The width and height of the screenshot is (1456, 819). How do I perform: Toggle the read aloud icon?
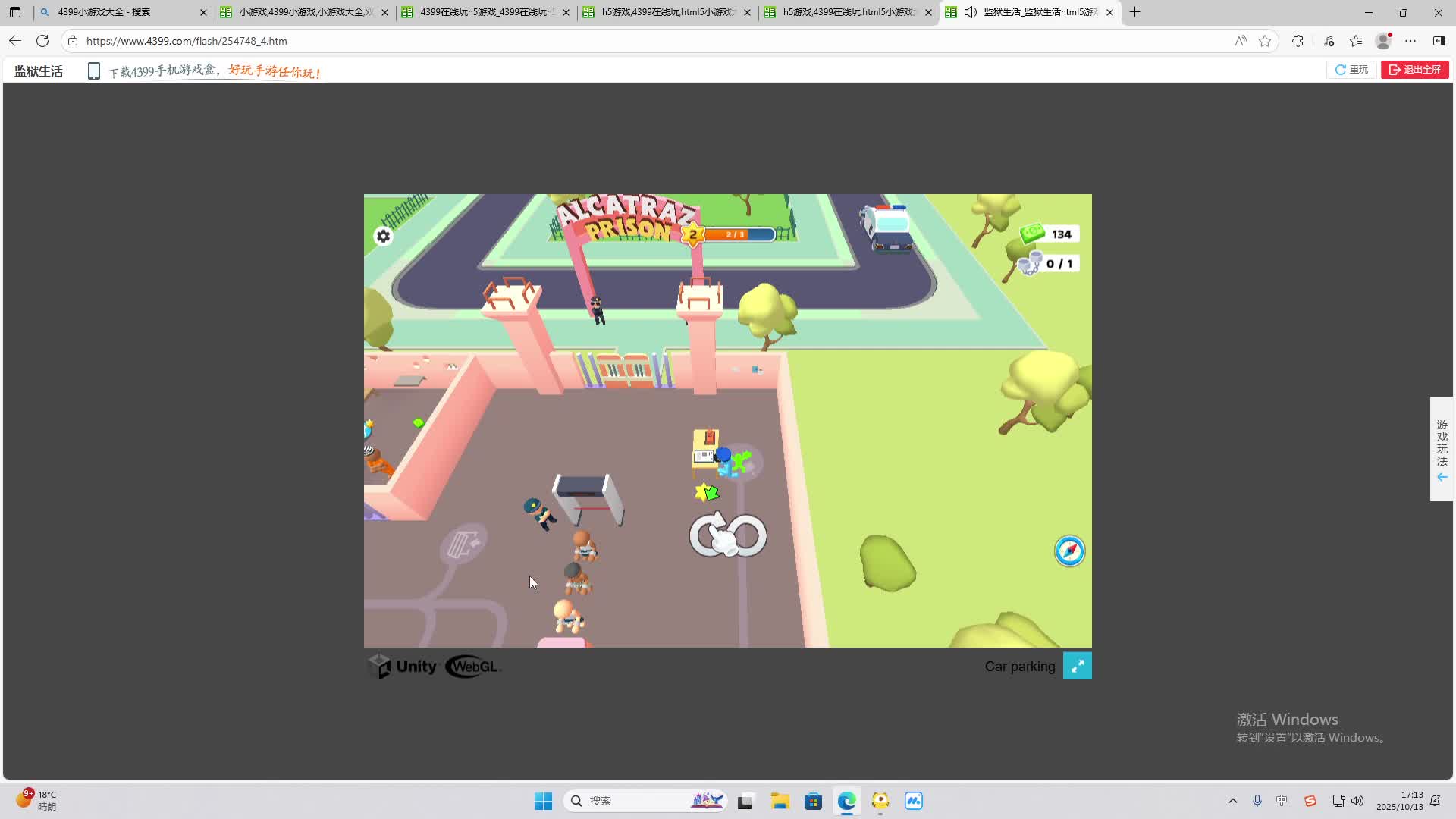[x=1241, y=41]
